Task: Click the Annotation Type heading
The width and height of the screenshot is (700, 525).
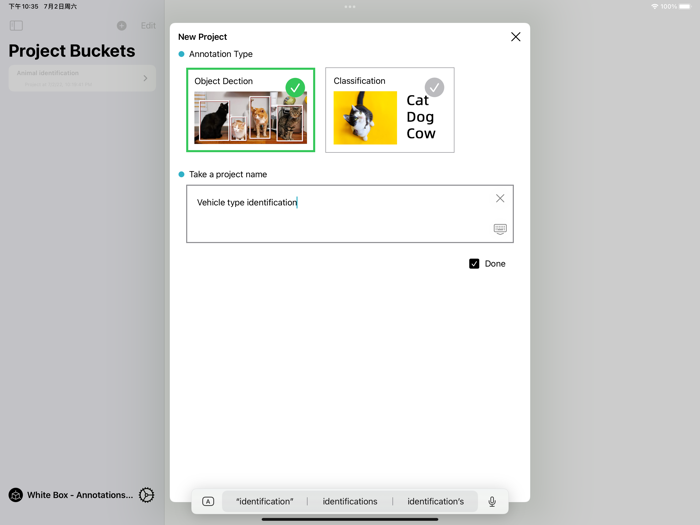Action: (221, 54)
